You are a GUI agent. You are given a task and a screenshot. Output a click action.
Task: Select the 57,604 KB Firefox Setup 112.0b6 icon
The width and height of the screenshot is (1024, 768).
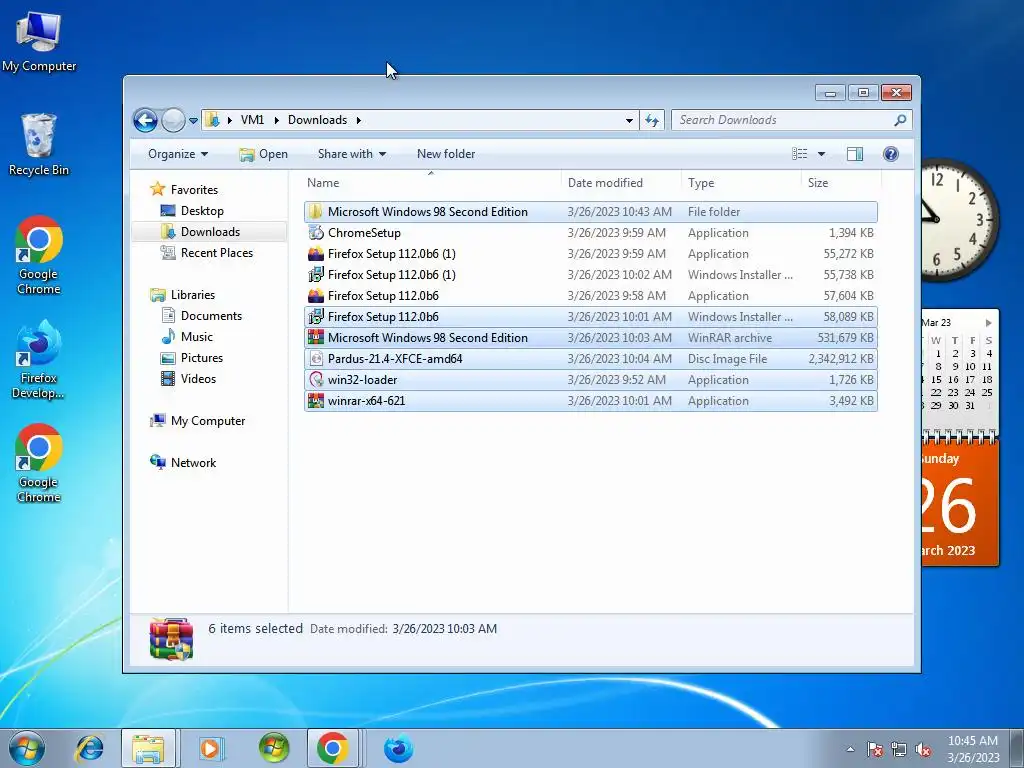(316, 296)
